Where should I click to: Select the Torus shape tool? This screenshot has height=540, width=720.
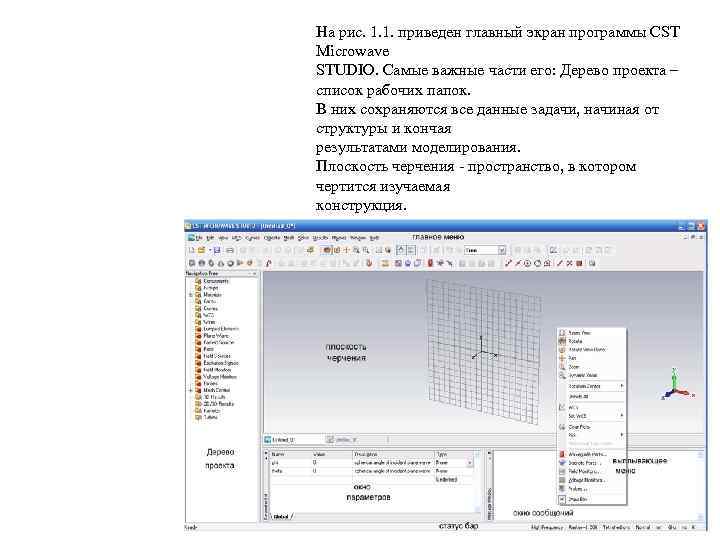(231, 263)
